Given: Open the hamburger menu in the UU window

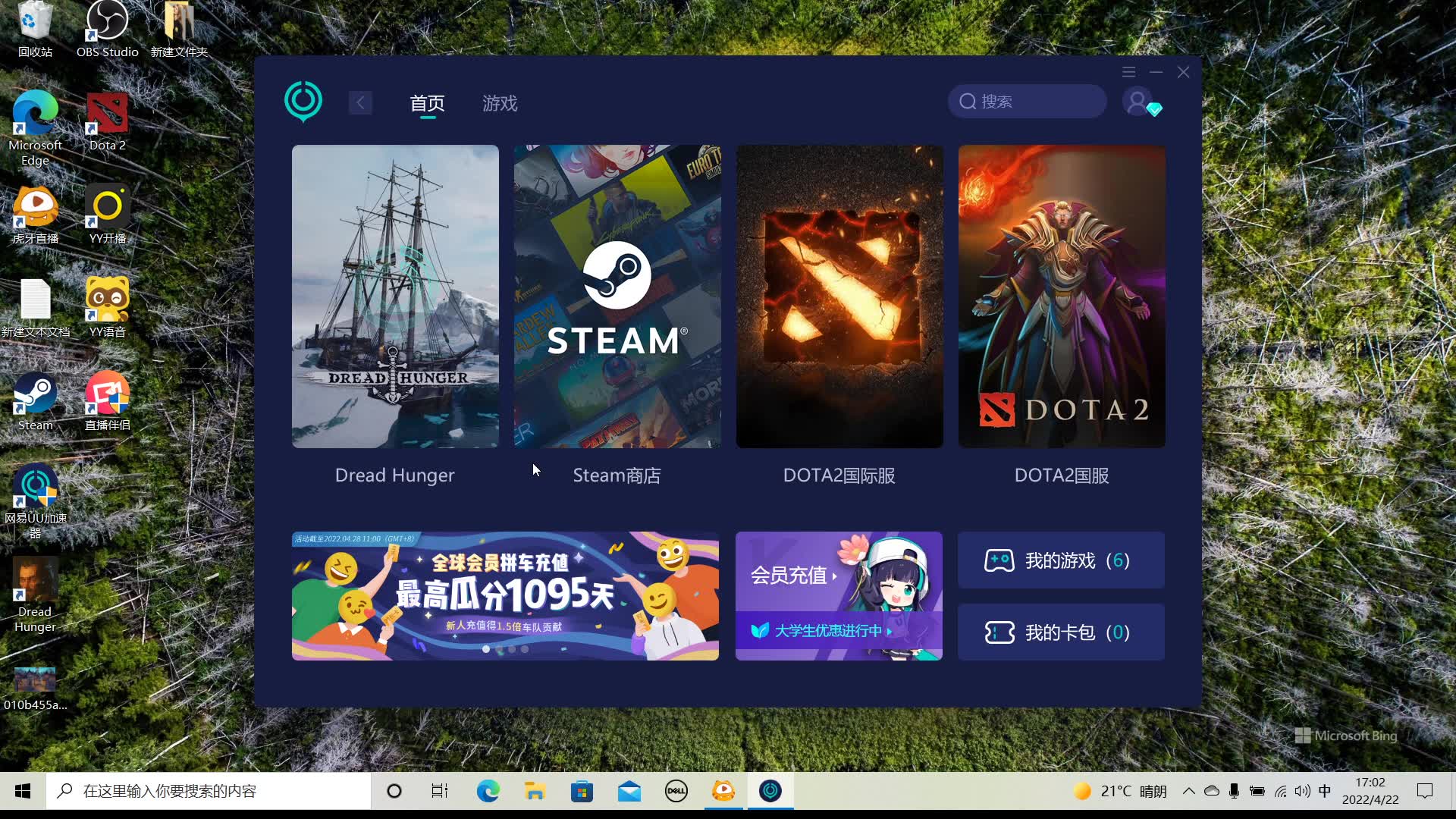Looking at the screenshot, I should [x=1128, y=72].
